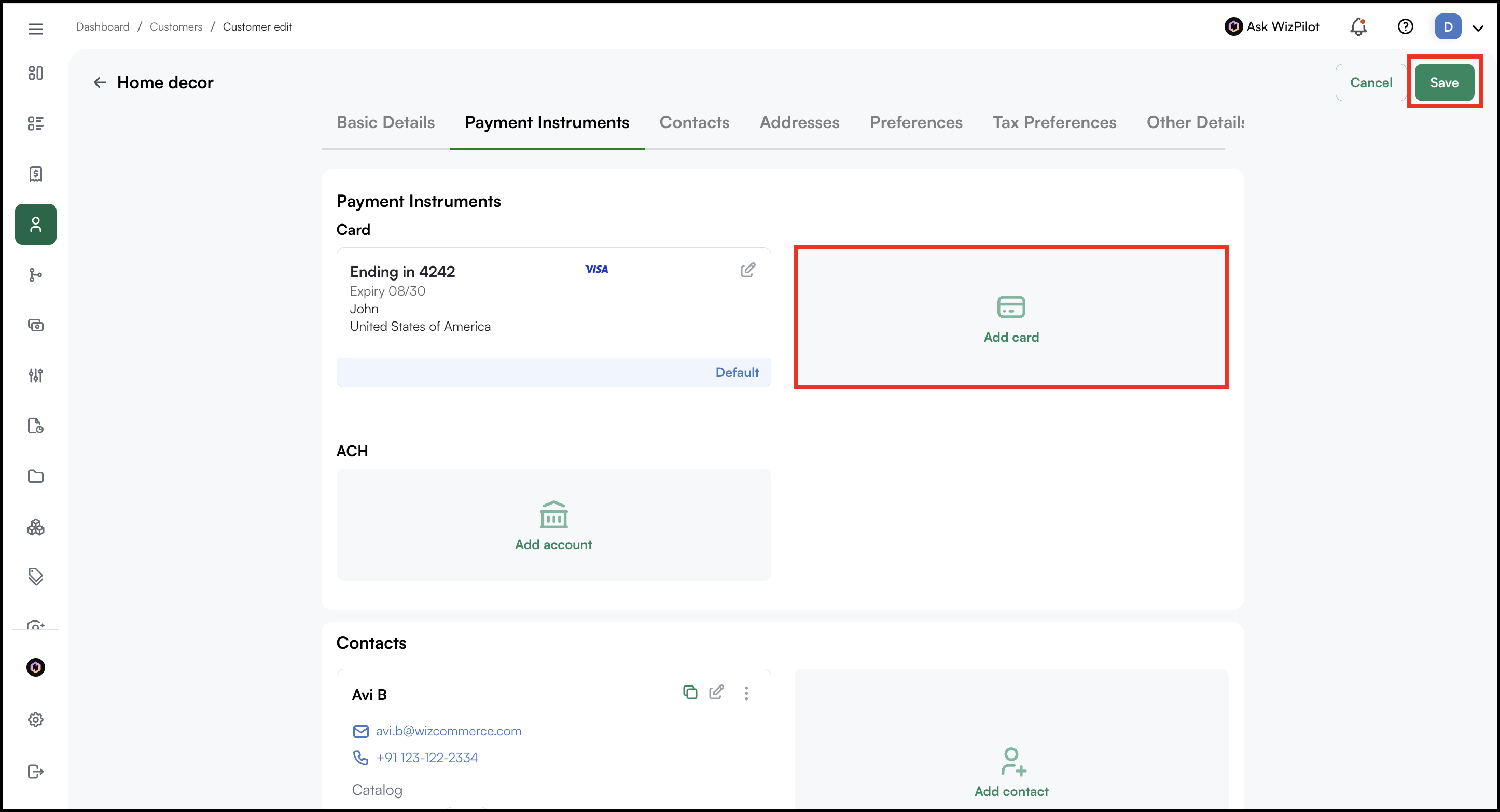Open the payments cash sidebar icon

(x=35, y=325)
